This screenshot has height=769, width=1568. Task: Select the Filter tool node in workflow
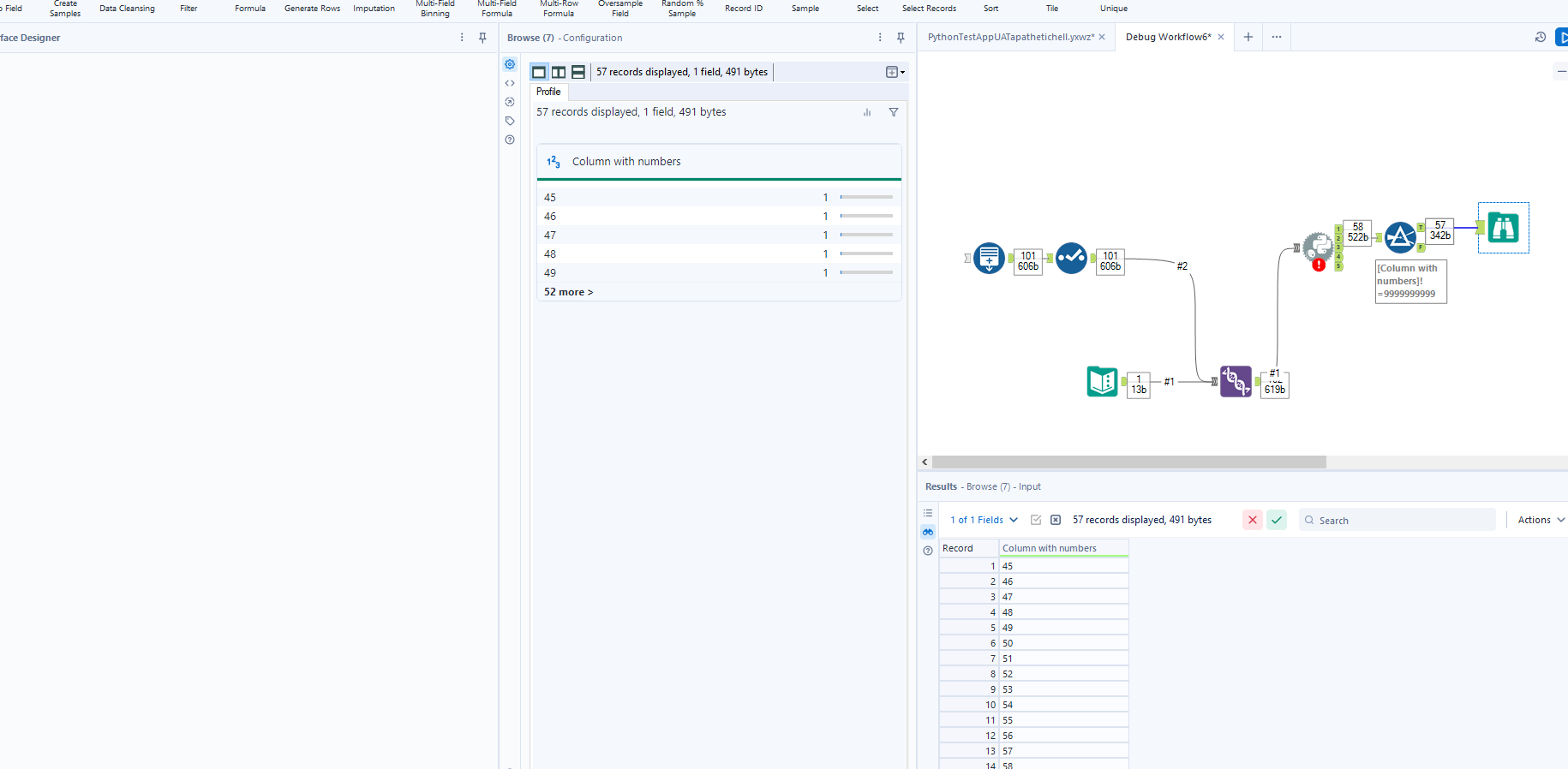1400,236
